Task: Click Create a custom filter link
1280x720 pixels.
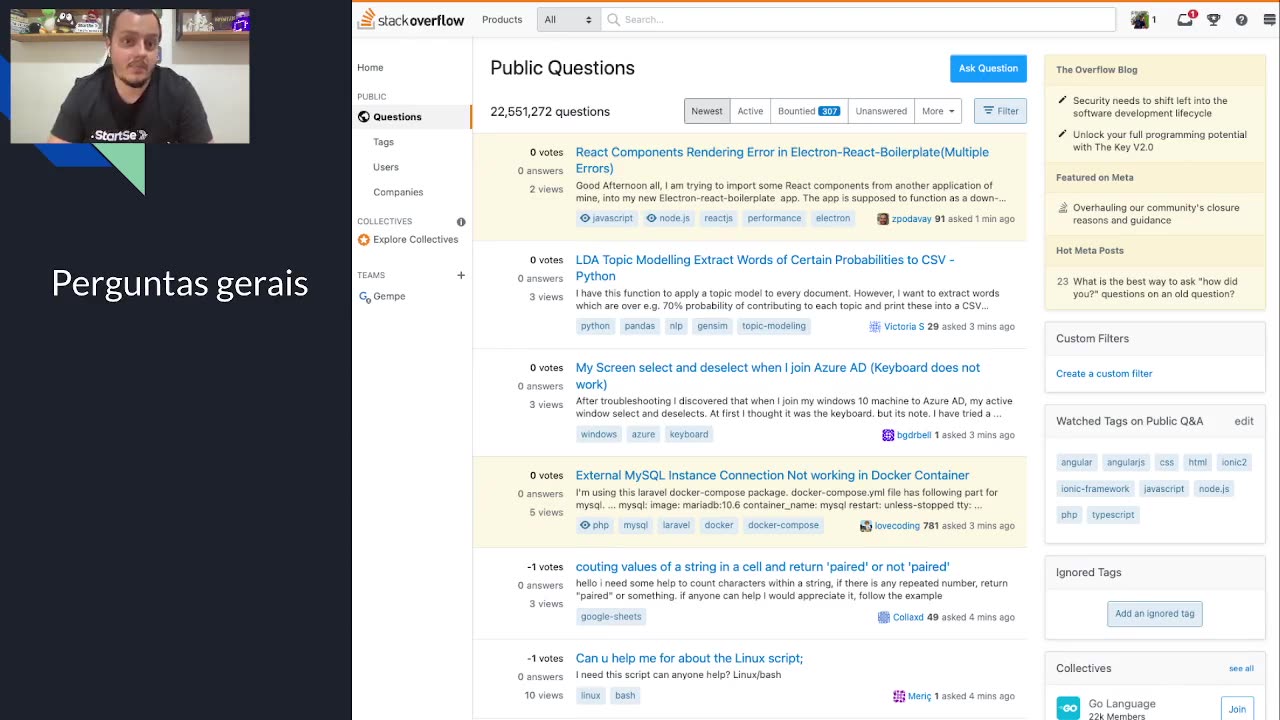Action: (1104, 374)
